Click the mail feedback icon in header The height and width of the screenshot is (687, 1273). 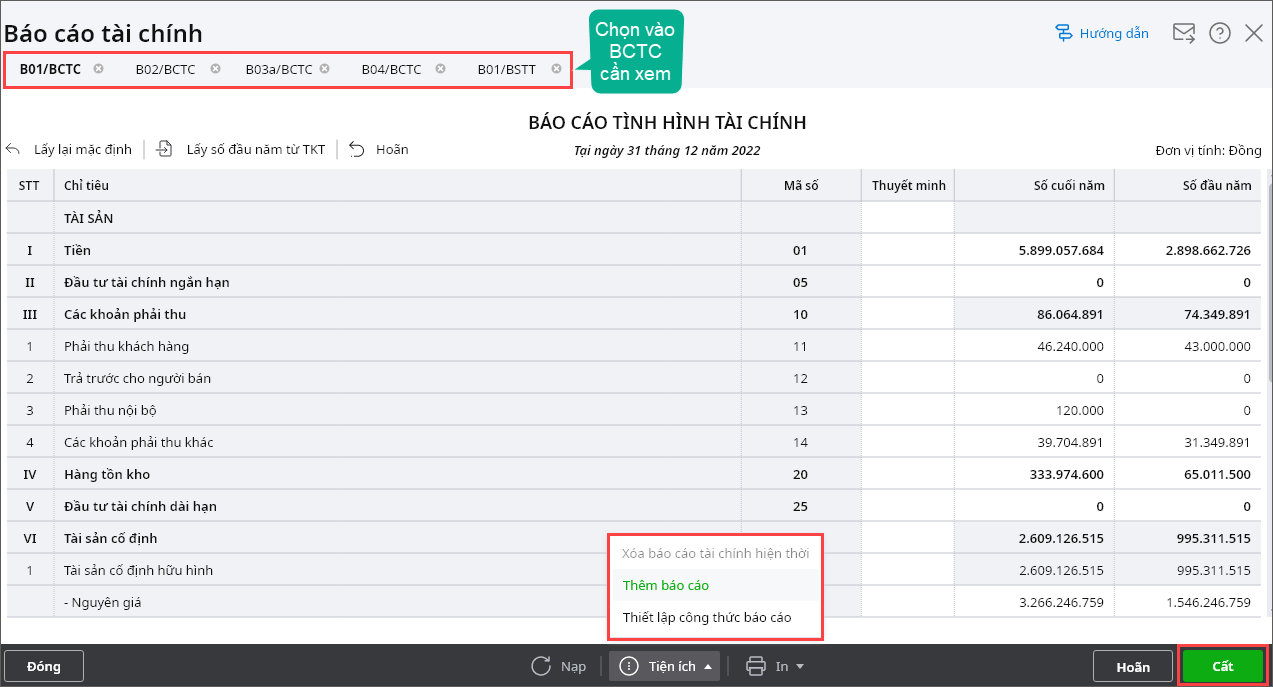click(x=1184, y=33)
